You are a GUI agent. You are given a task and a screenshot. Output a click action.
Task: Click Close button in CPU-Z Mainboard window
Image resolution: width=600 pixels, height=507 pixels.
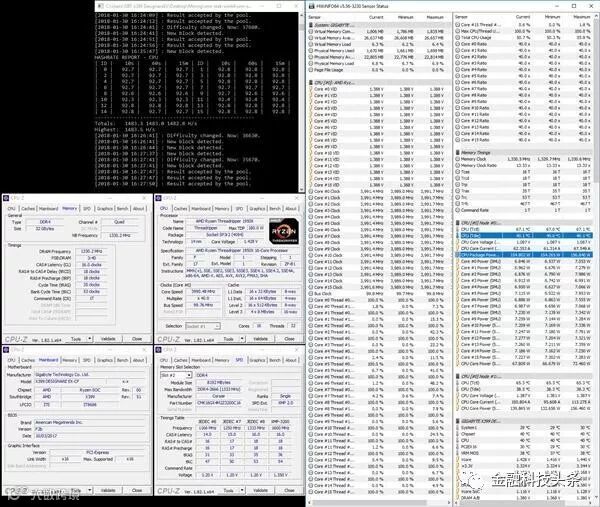[x=137, y=490]
